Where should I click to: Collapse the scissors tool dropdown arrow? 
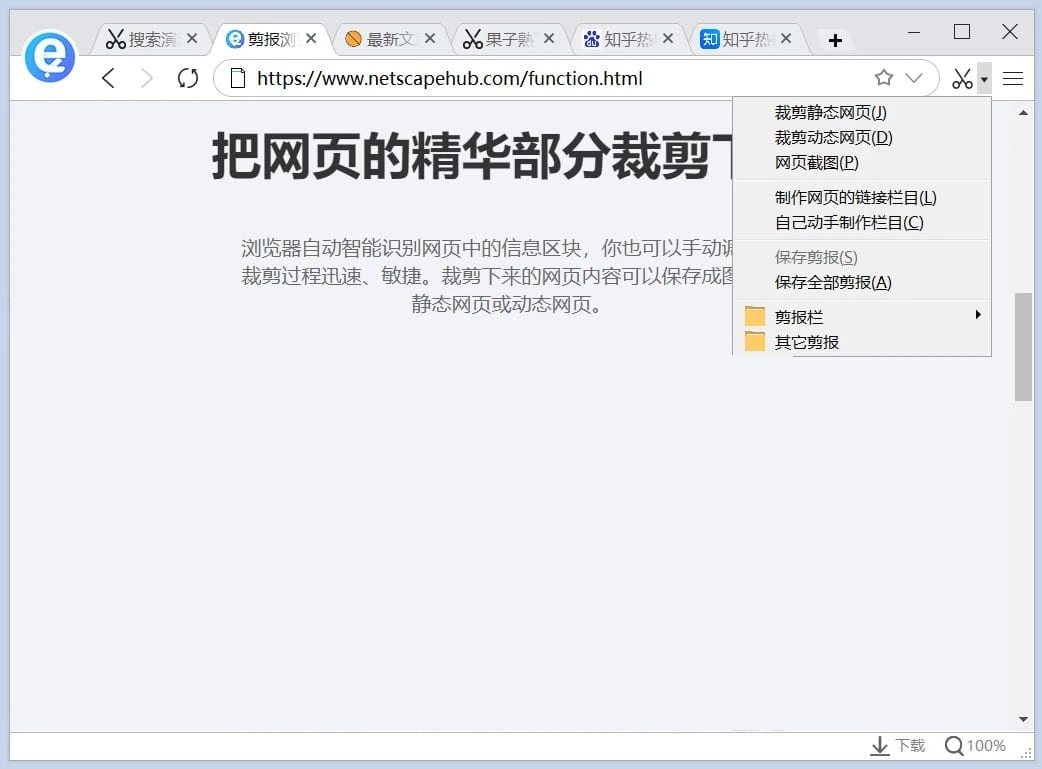tap(984, 78)
